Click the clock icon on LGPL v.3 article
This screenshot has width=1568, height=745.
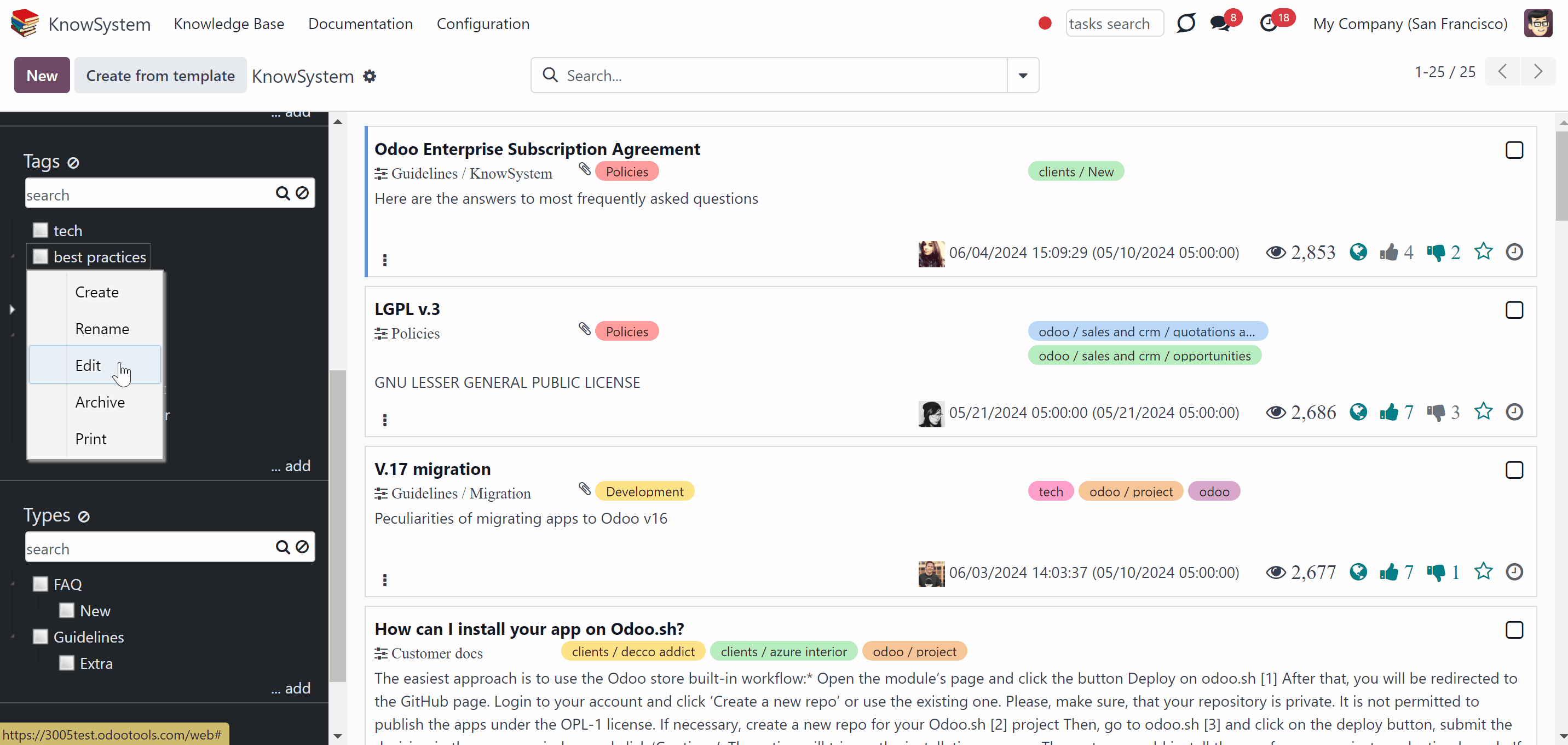[1514, 412]
